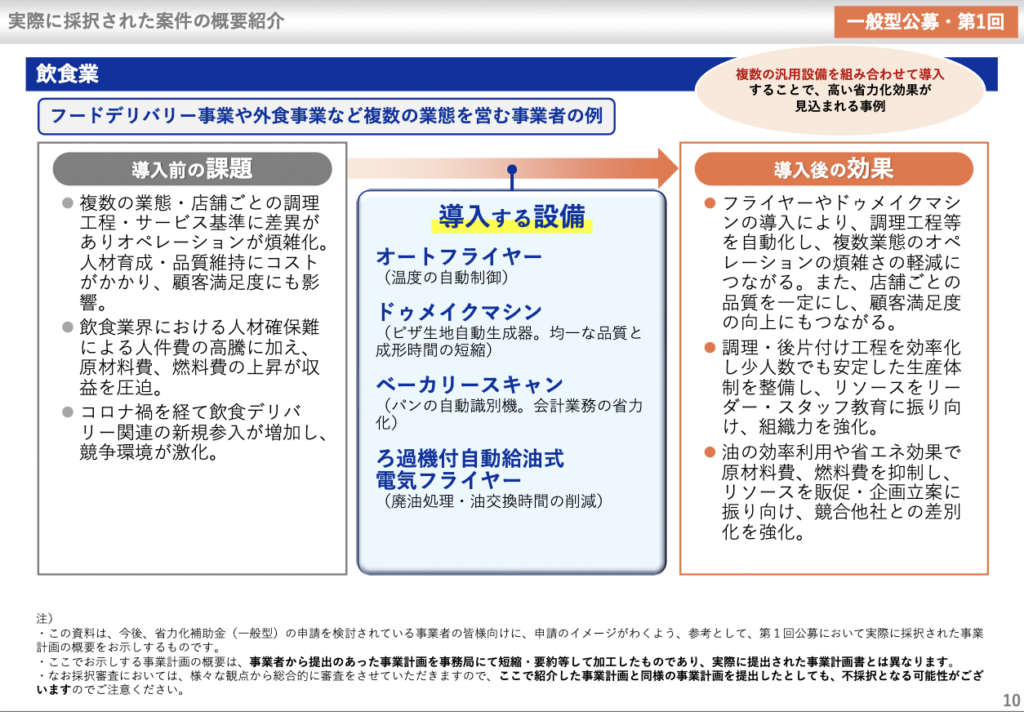
Task: Click the note starting この資料は、今後
Action: pos(509,639)
